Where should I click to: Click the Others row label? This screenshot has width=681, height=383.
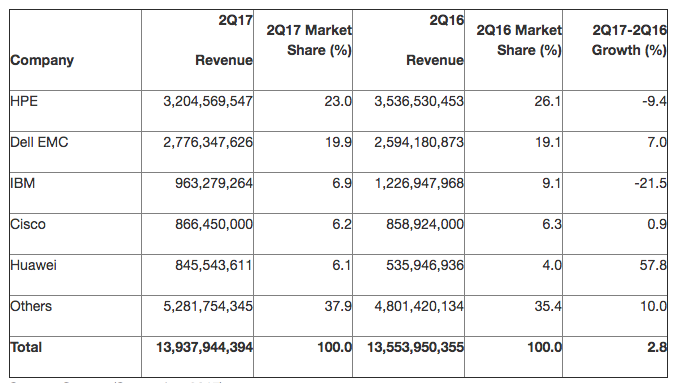[x=31, y=306]
